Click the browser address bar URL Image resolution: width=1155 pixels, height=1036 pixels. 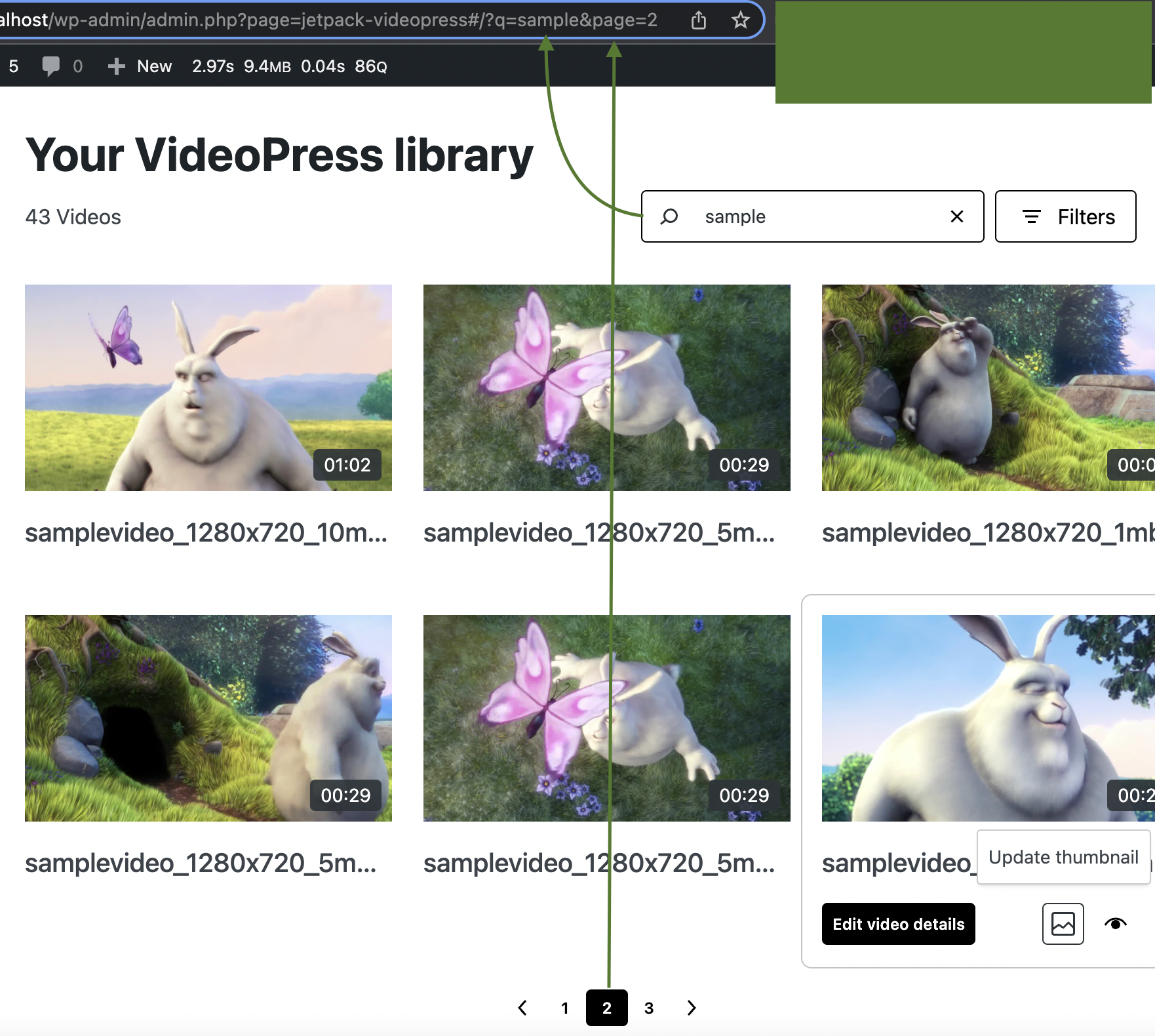coord(328,20)
